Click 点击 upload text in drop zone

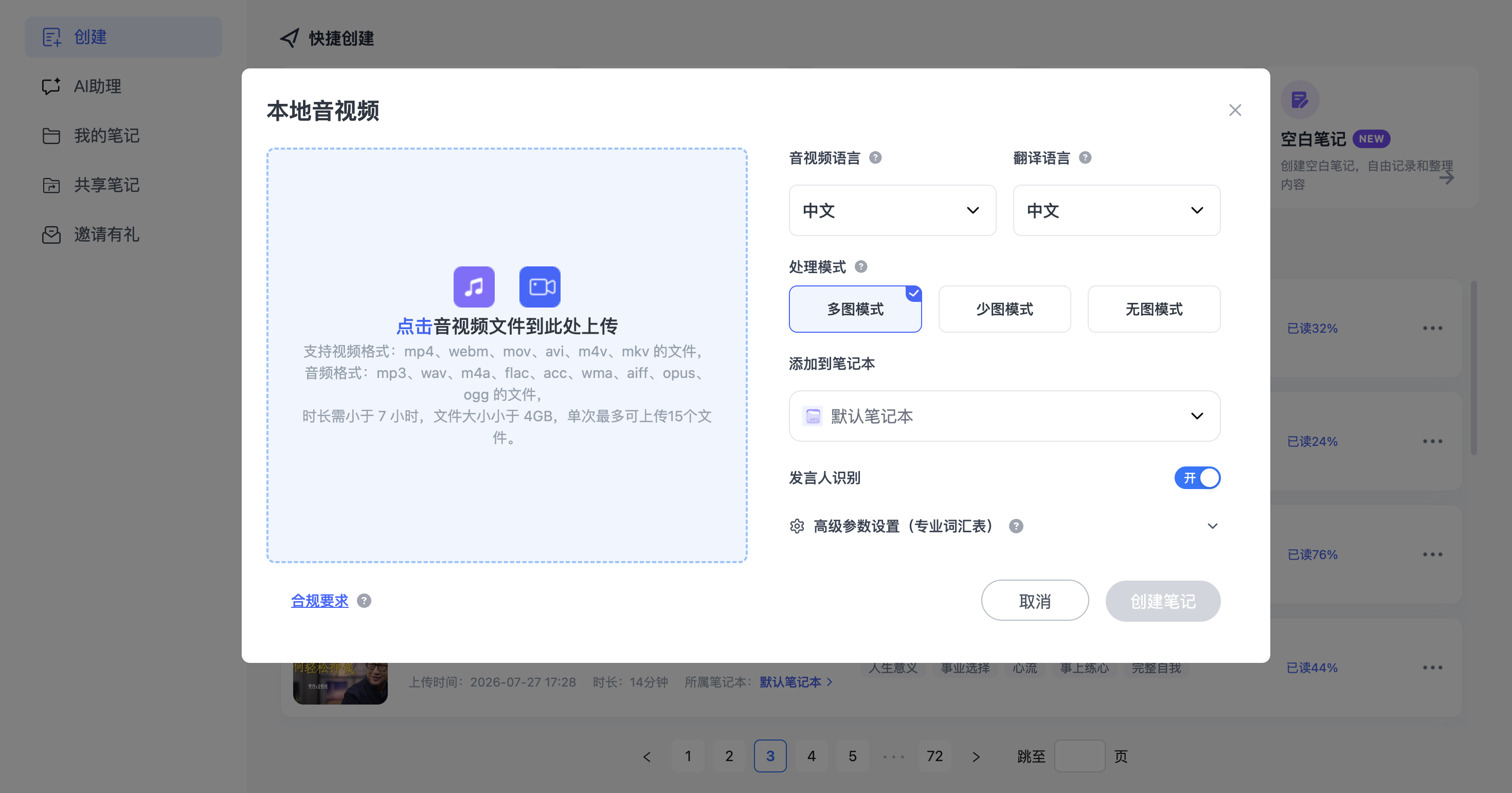tap(415, 327)
